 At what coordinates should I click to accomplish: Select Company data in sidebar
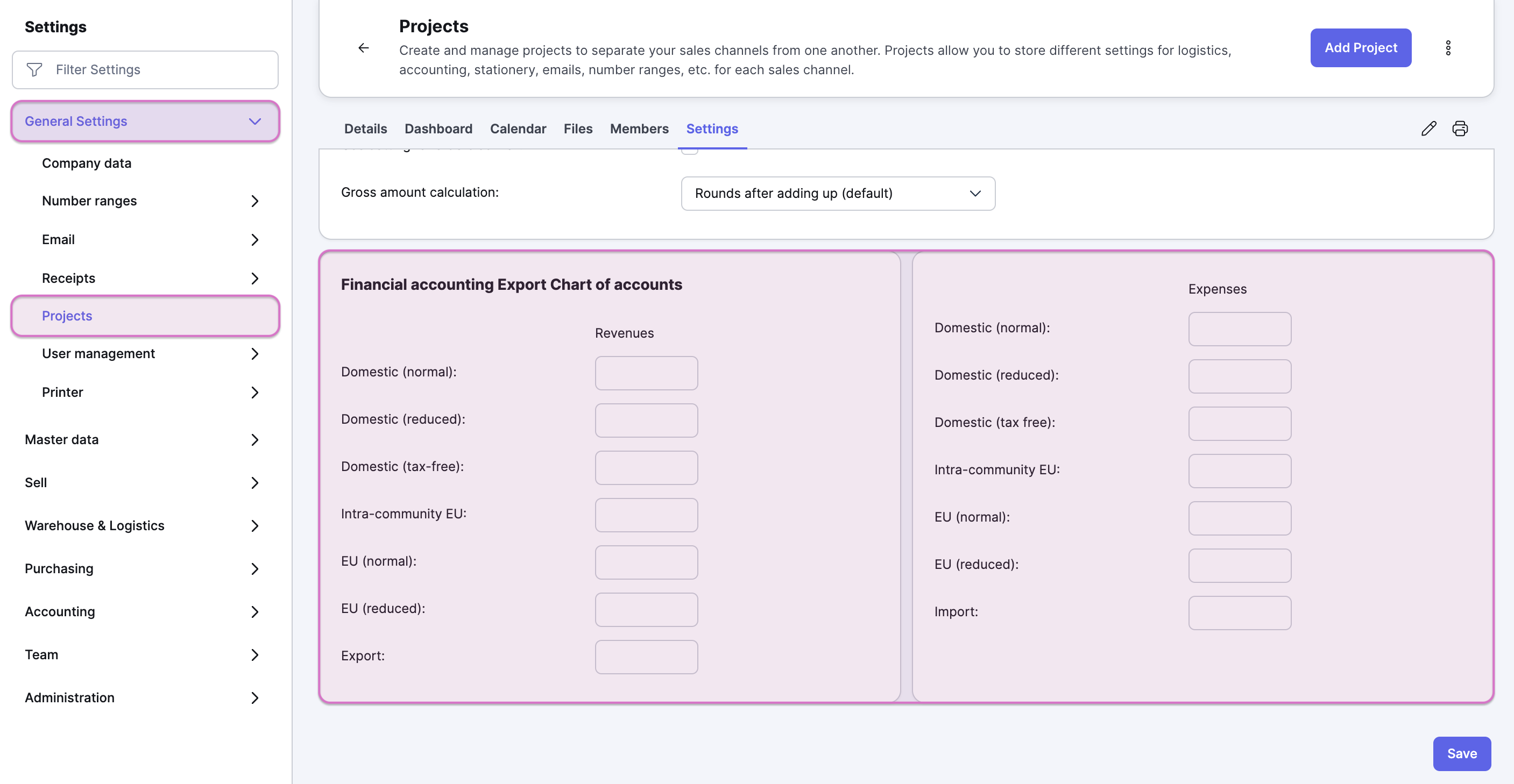(x=87, y=163)
